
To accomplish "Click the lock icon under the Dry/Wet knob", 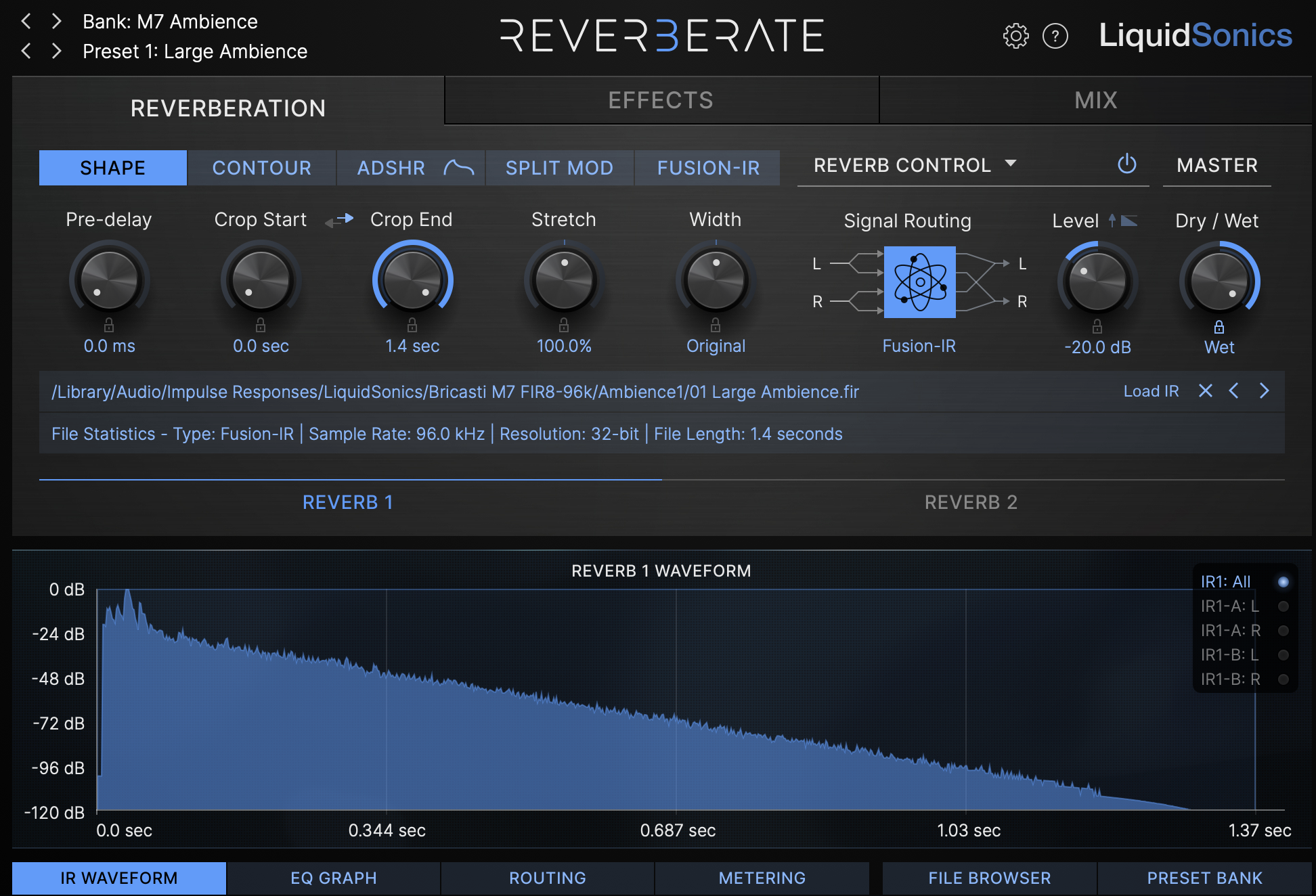I will pos(1219,327).
